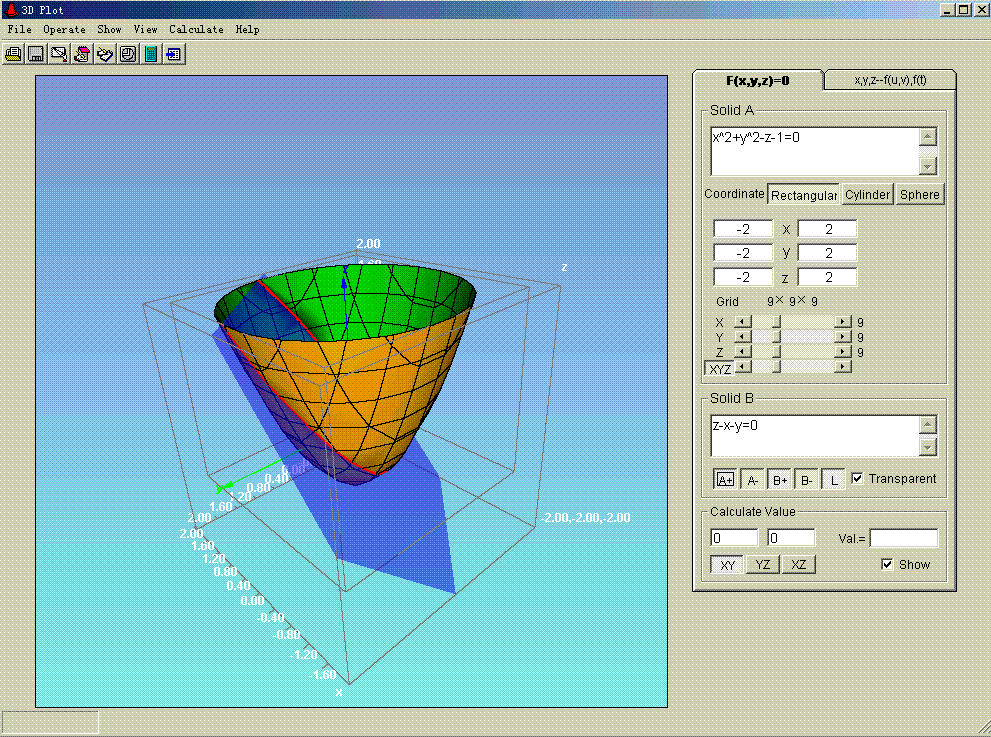
Task: Click the YZ plane button
Action: coord(763,564)
